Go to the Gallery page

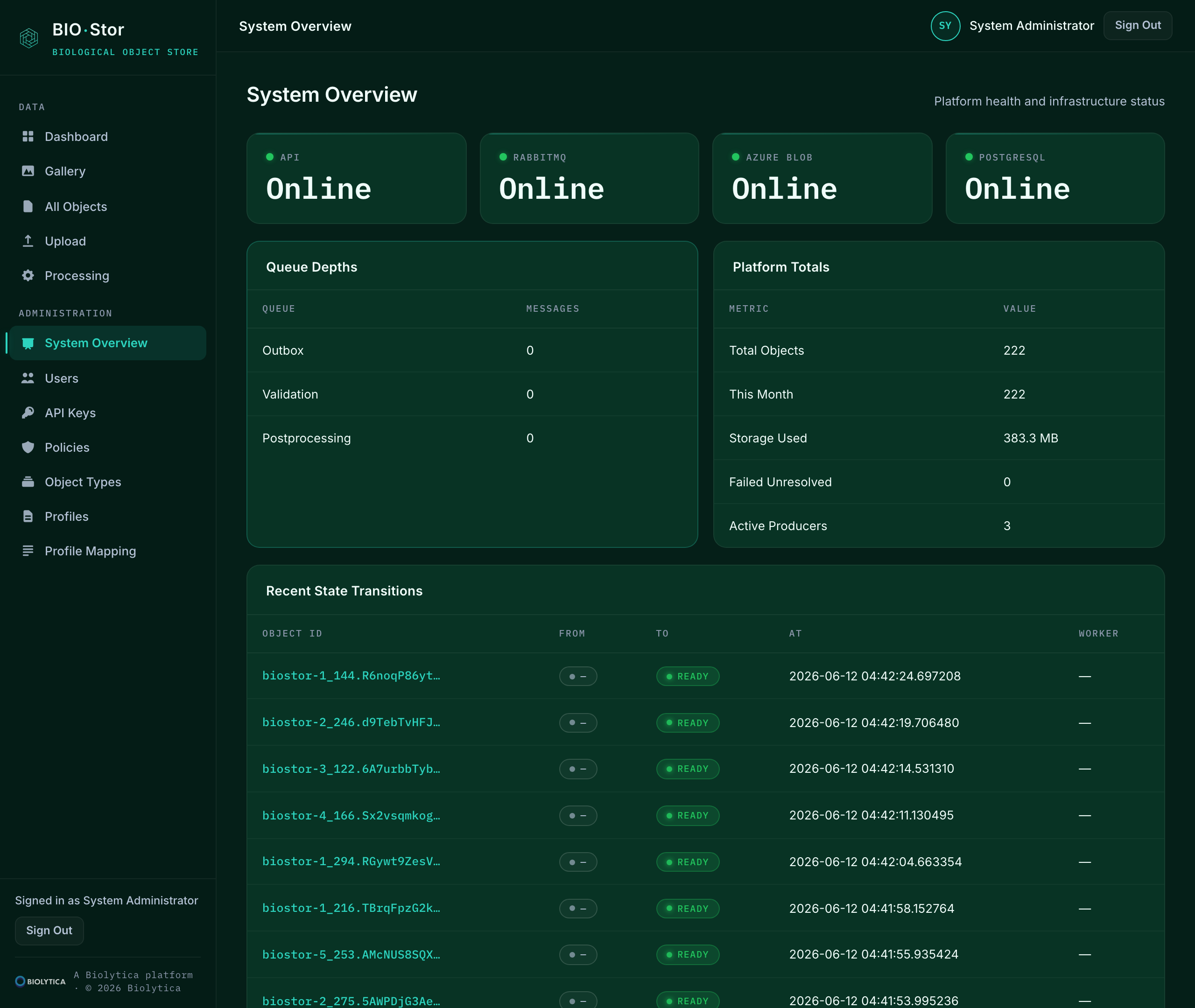(107, 171)
